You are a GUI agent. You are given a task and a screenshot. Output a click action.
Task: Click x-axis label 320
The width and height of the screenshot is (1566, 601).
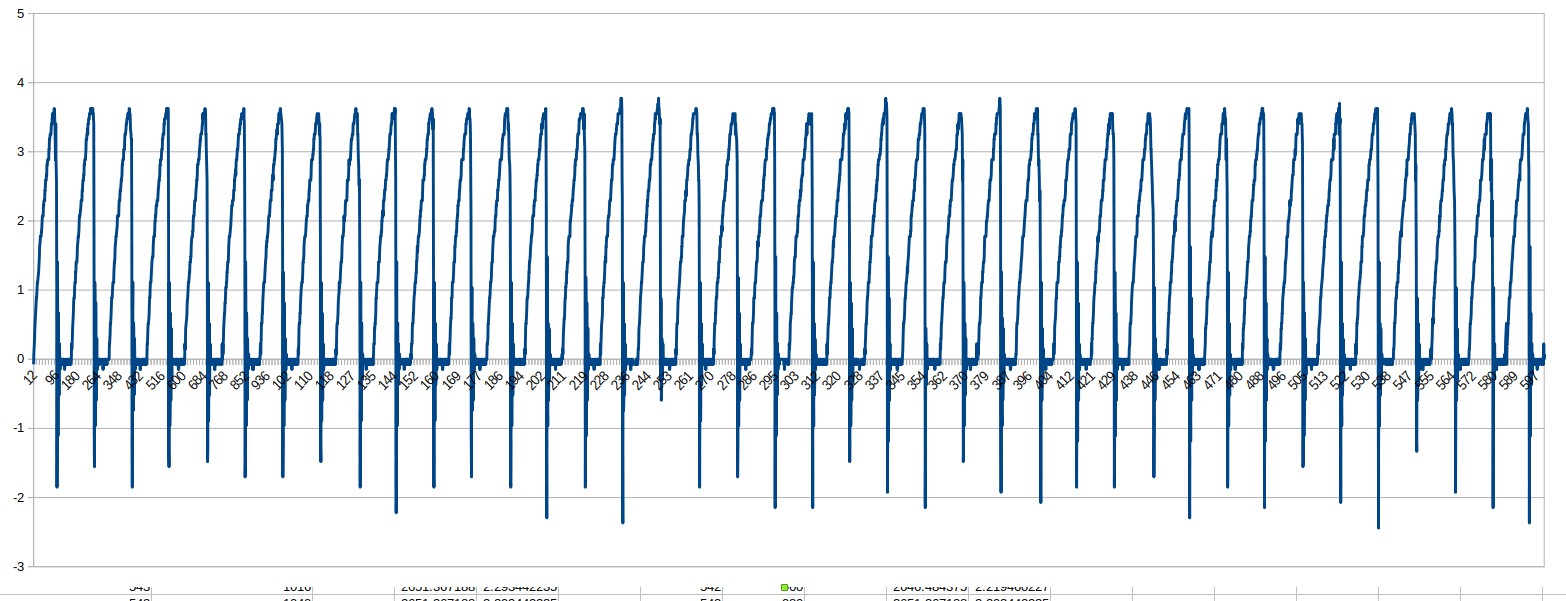click(x=831, y=380)
